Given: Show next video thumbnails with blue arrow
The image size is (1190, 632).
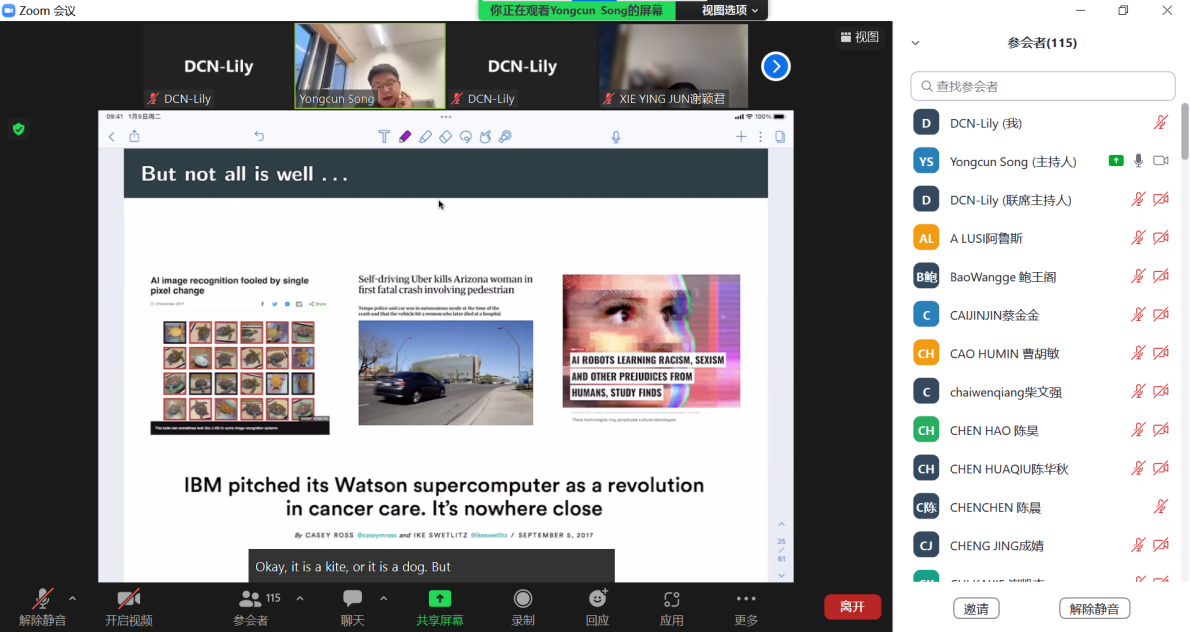Looking at the screenshot, I should (x=776, y=67).
